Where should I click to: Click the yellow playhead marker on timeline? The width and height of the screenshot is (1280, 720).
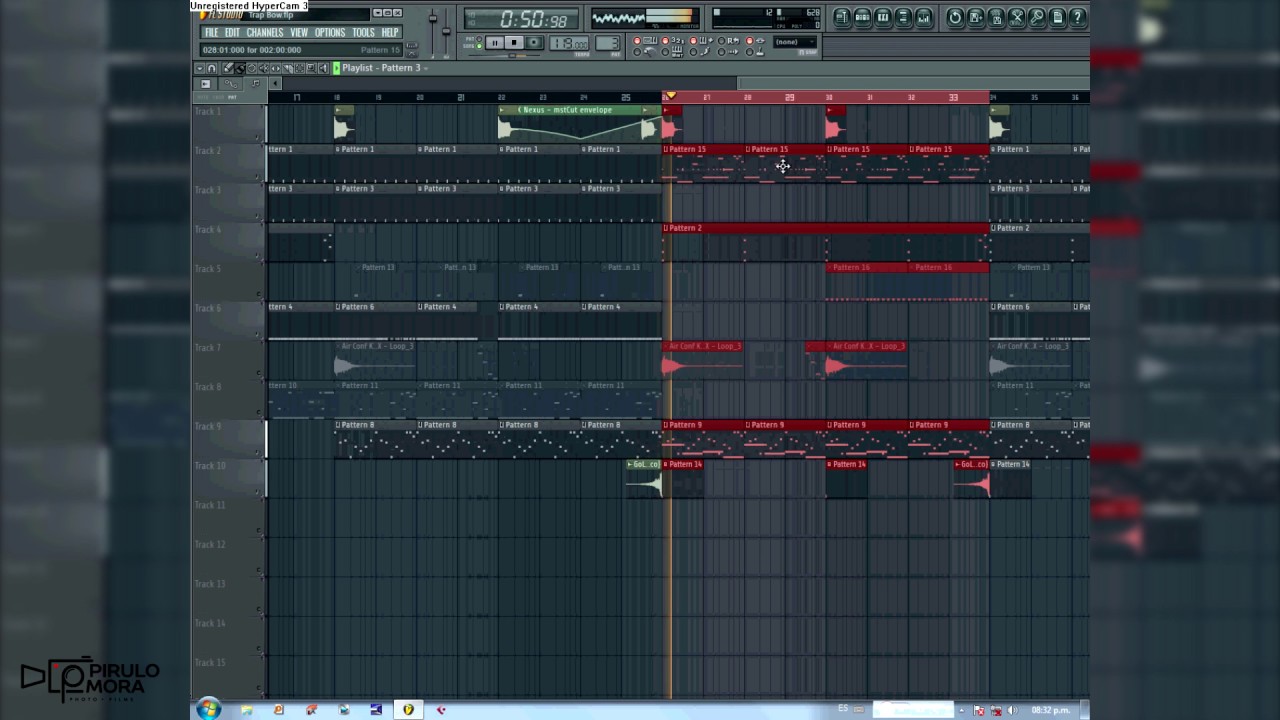click(x=671, y=96)
